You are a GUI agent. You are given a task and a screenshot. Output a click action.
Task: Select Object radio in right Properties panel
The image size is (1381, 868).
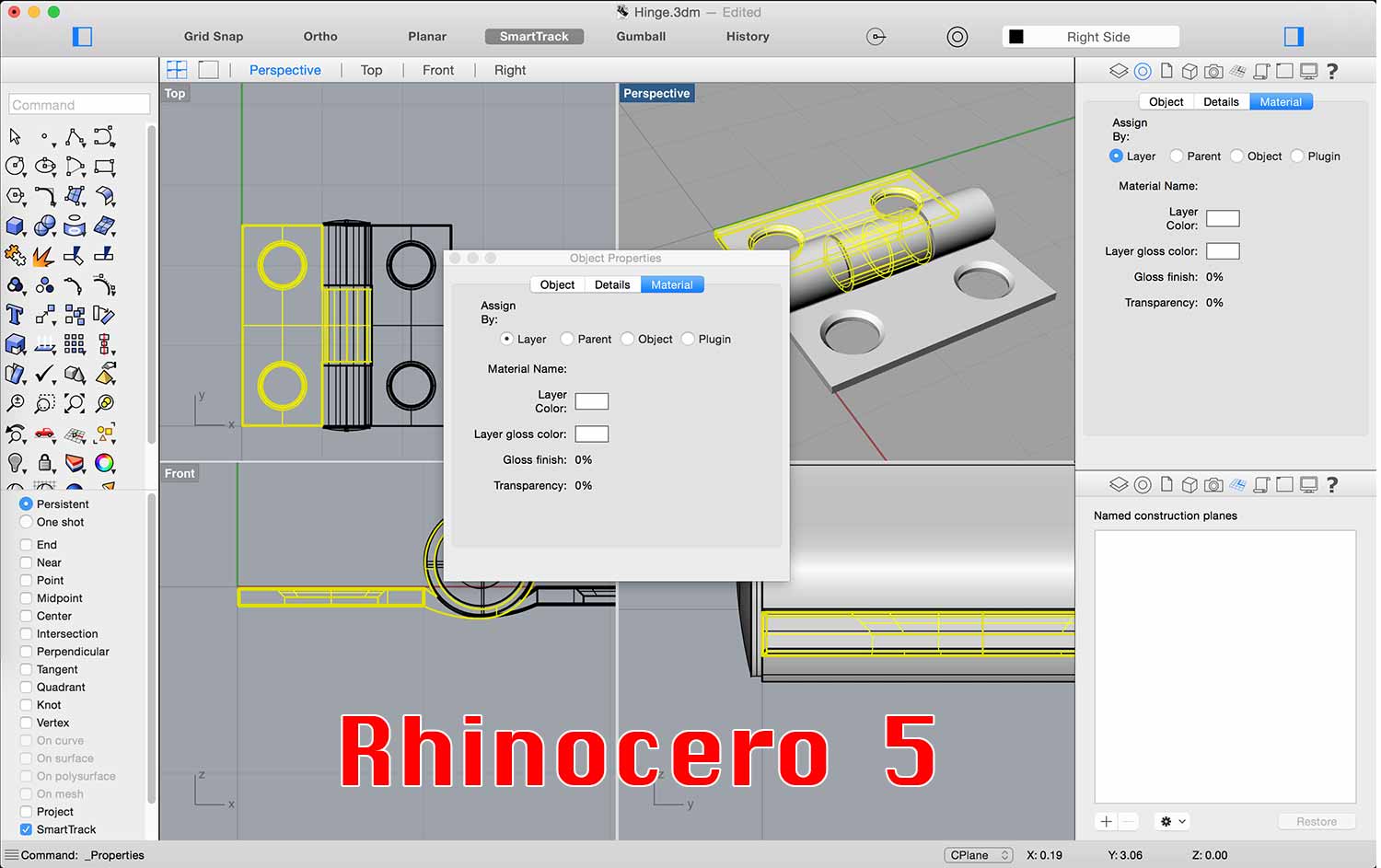[1236, 156]
